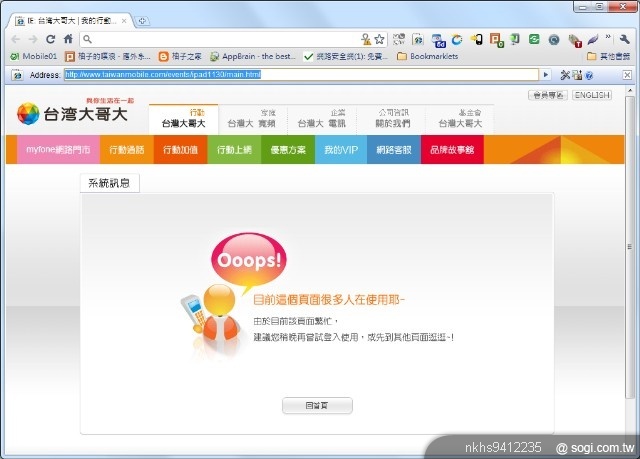Click the IE Tab tools wrench icon
640x459 pixels.
[565, 75]
